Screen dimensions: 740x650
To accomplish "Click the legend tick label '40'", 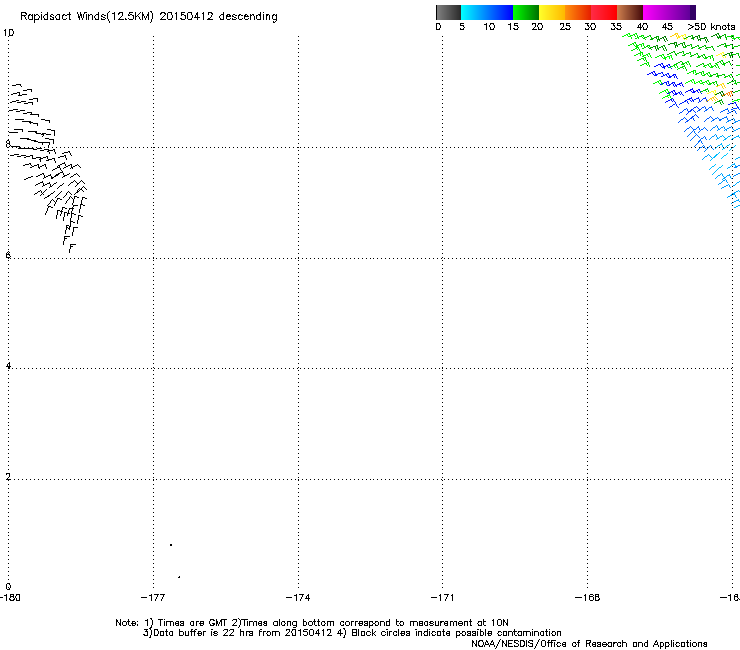I will pos(642,27).
